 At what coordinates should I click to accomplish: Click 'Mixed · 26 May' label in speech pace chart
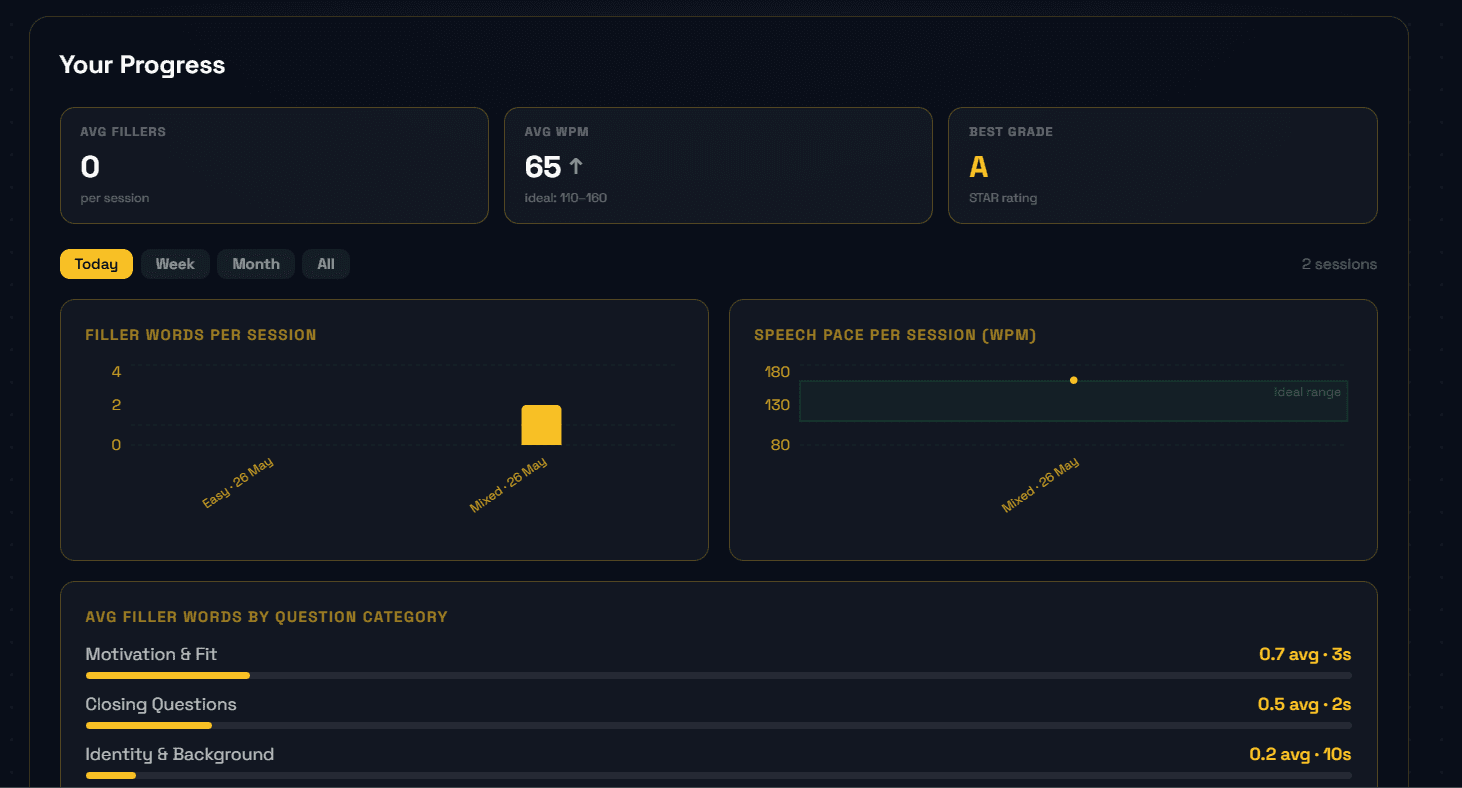(x=1041, y=486)
